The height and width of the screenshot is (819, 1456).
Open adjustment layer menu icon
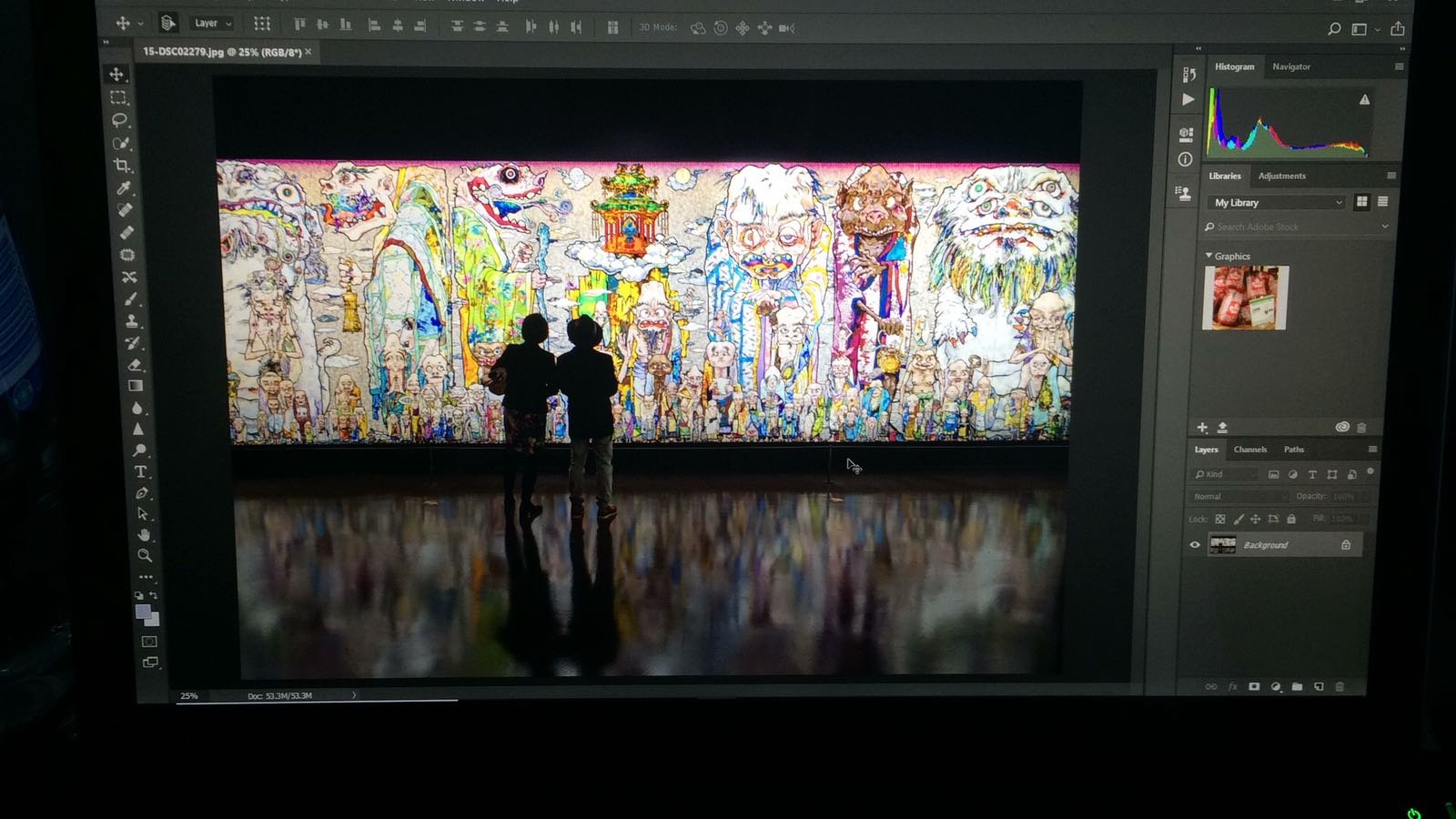[1276, 687]
